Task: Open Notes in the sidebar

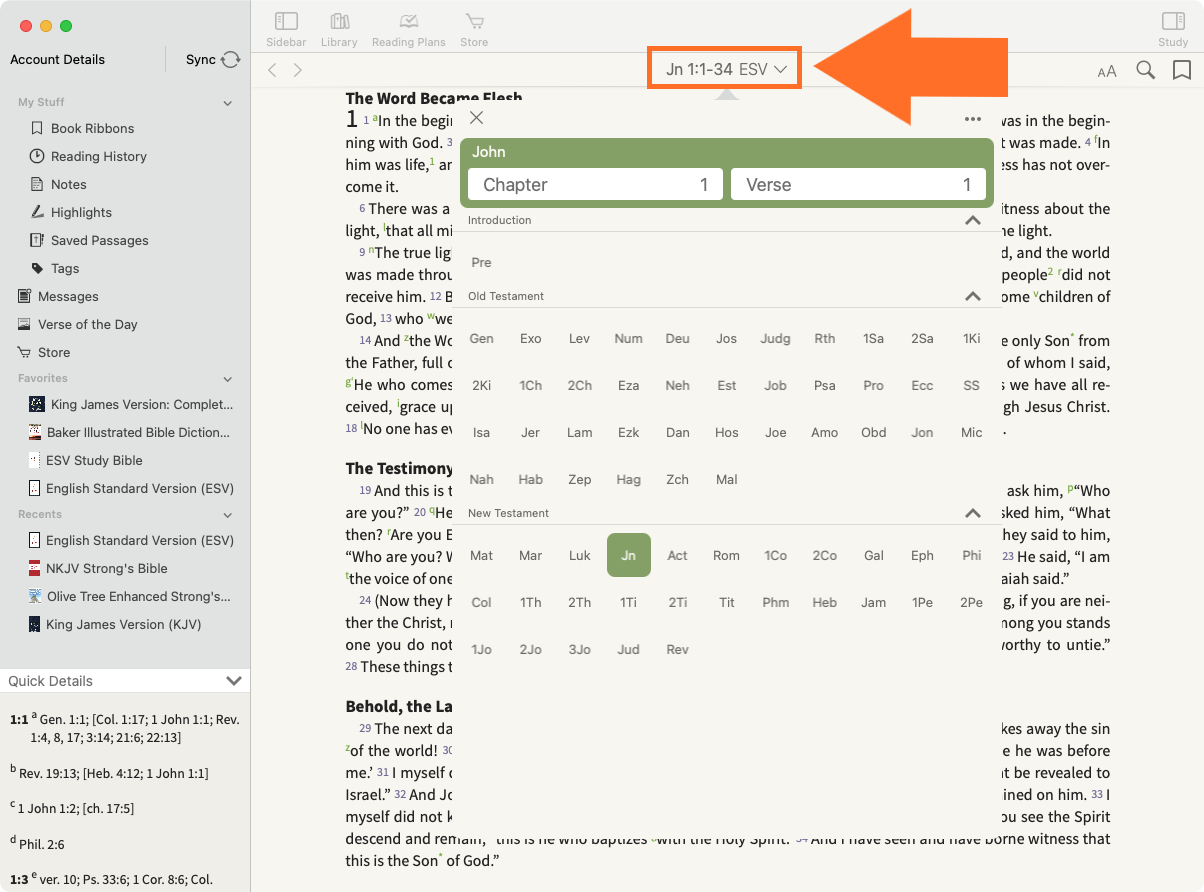Action: click(x=68, y=184)
